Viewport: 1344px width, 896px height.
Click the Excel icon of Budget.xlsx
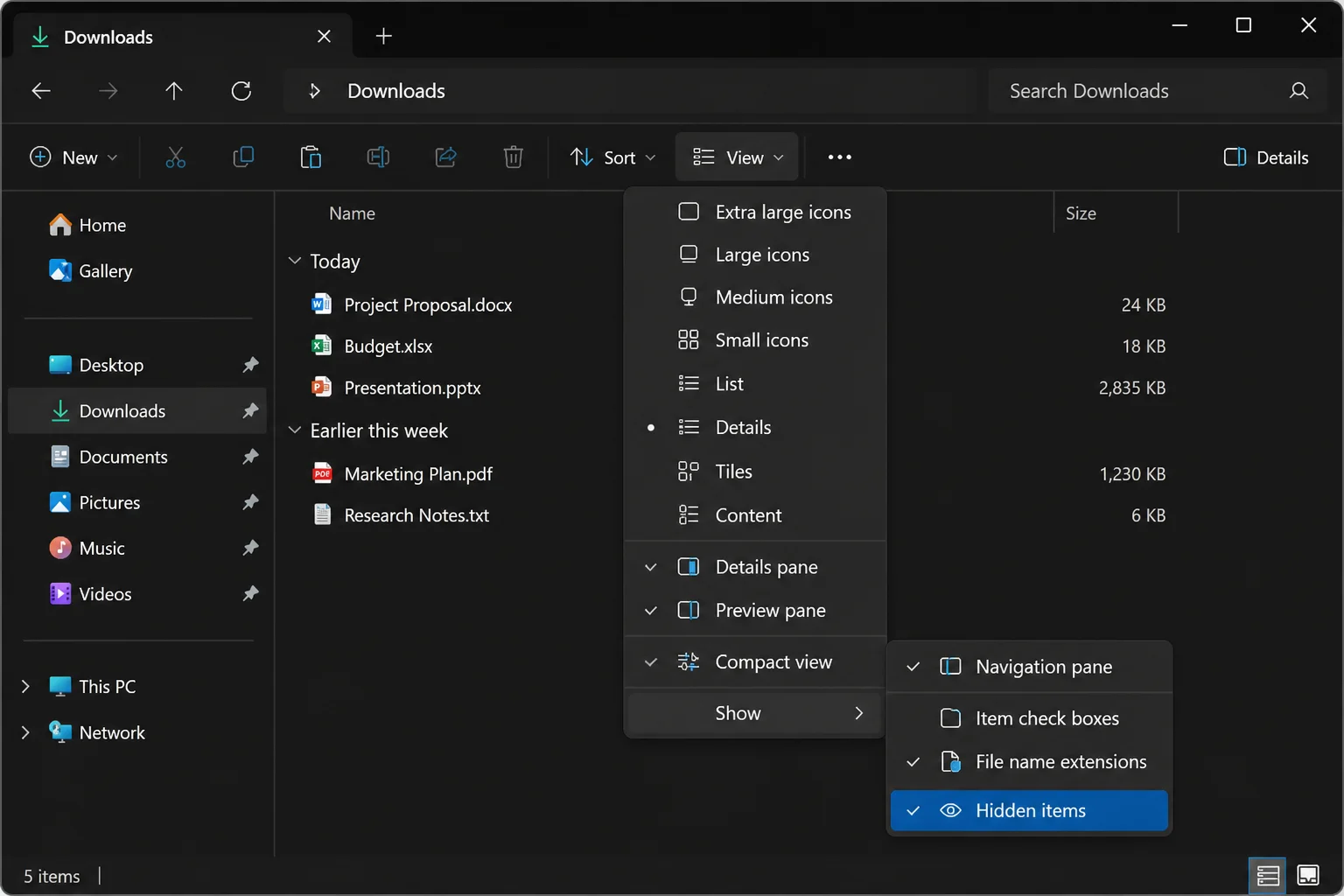(322, 346)
